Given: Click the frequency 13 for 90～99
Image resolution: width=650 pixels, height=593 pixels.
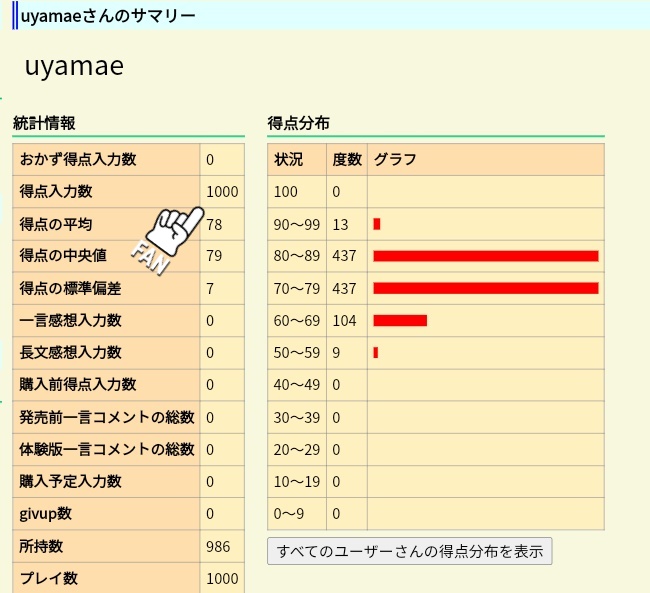Looking at the screenshot, I should [x=340, y=224].
